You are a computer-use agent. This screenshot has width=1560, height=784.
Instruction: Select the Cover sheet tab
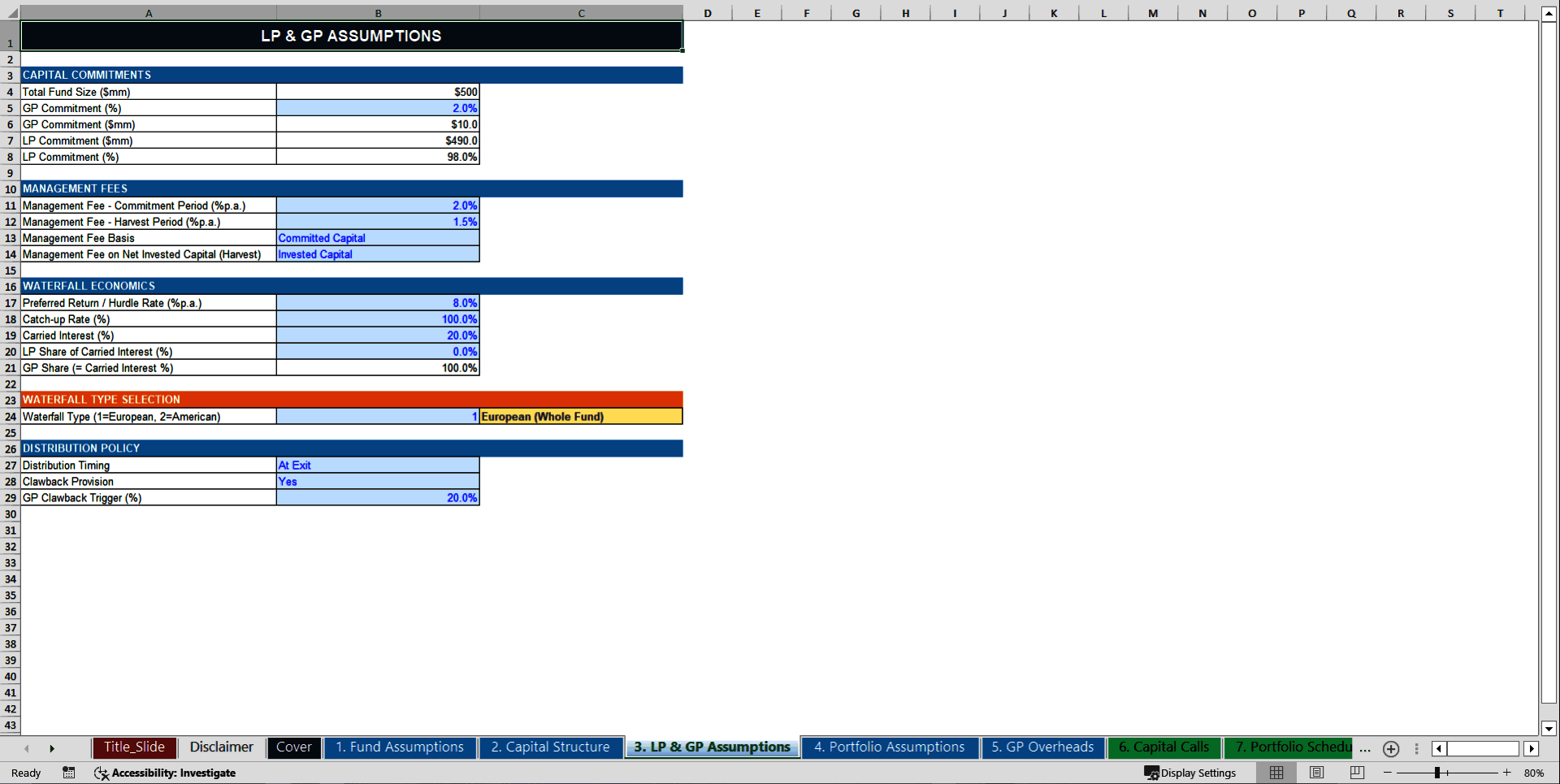tap(293, 747)
